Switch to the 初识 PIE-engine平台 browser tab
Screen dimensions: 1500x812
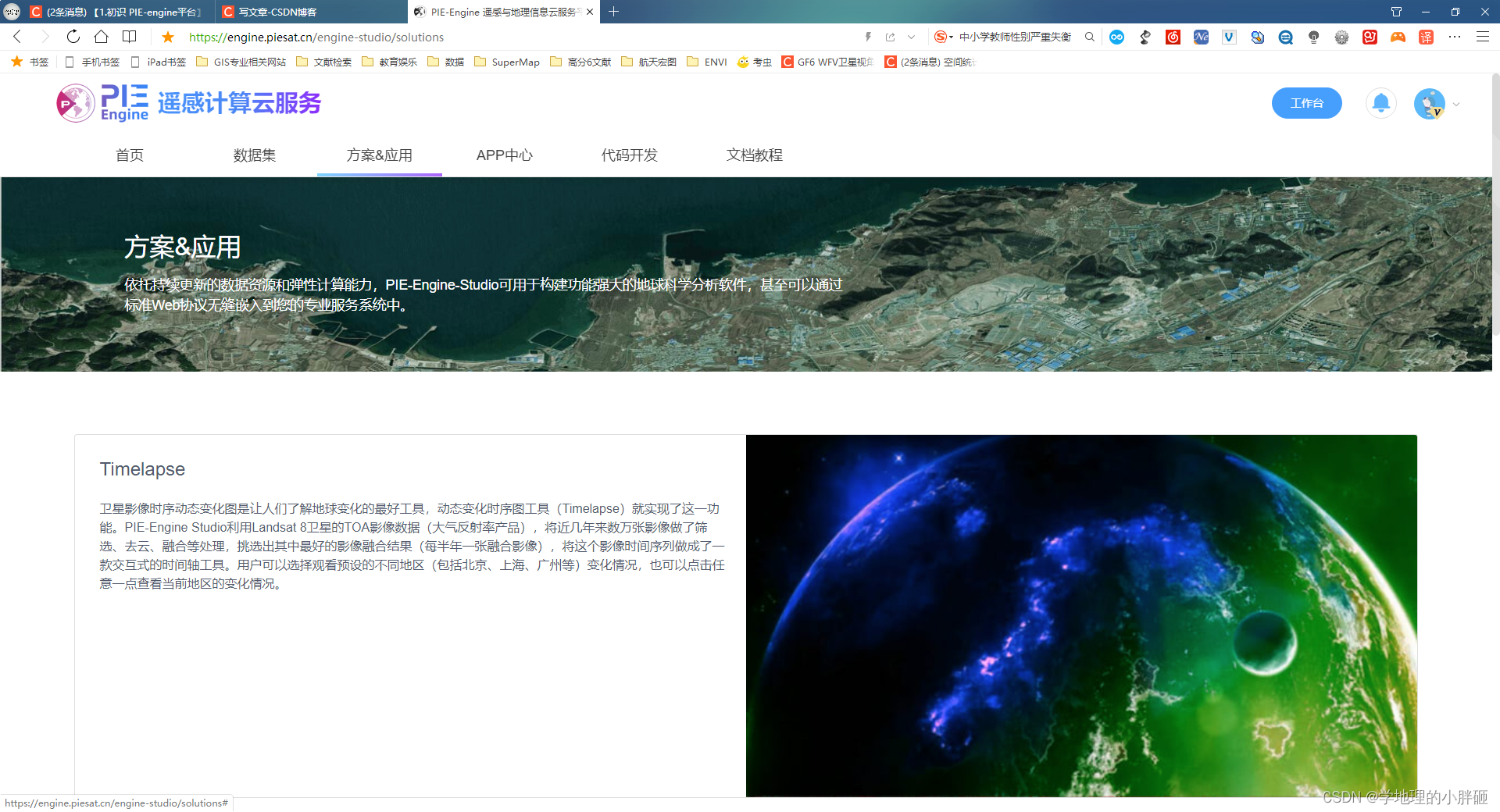pos(119,12)
